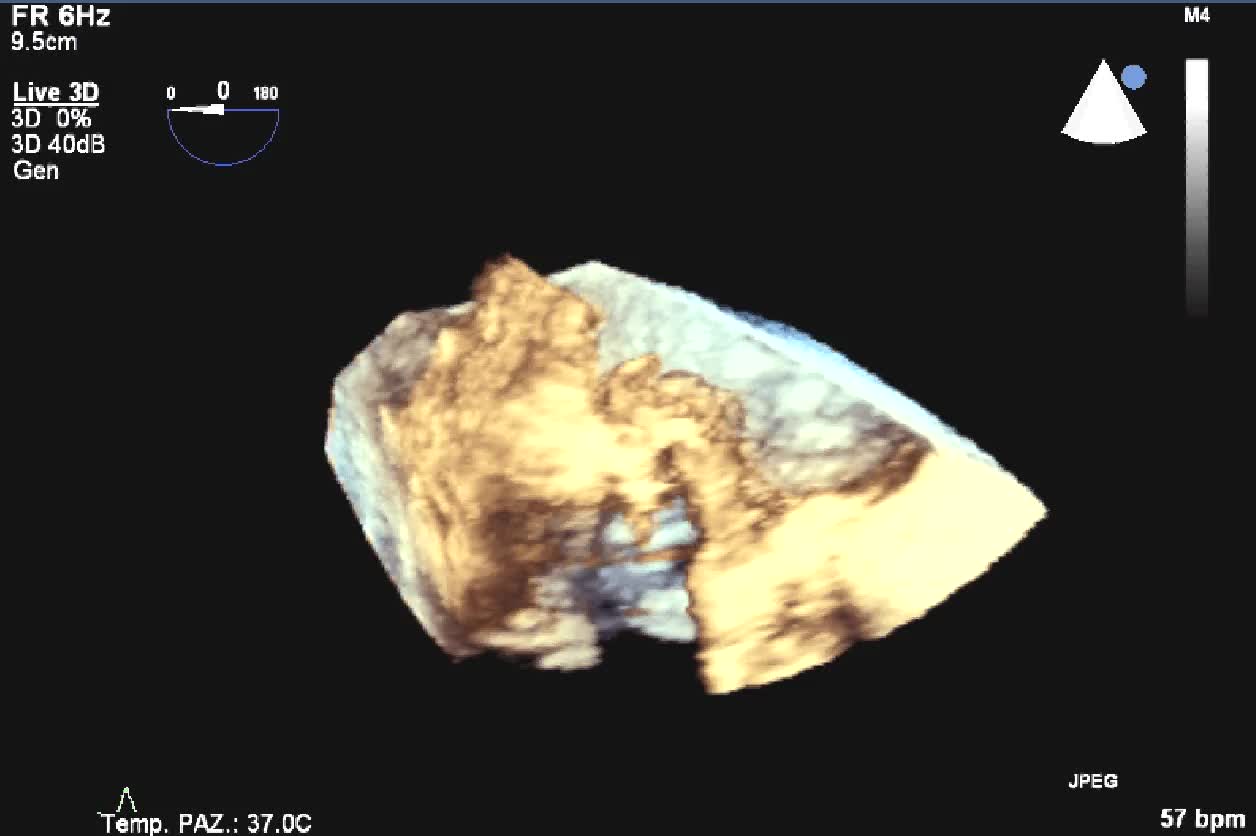Click the 180 label on angle dial

click(x=265, y=94)
